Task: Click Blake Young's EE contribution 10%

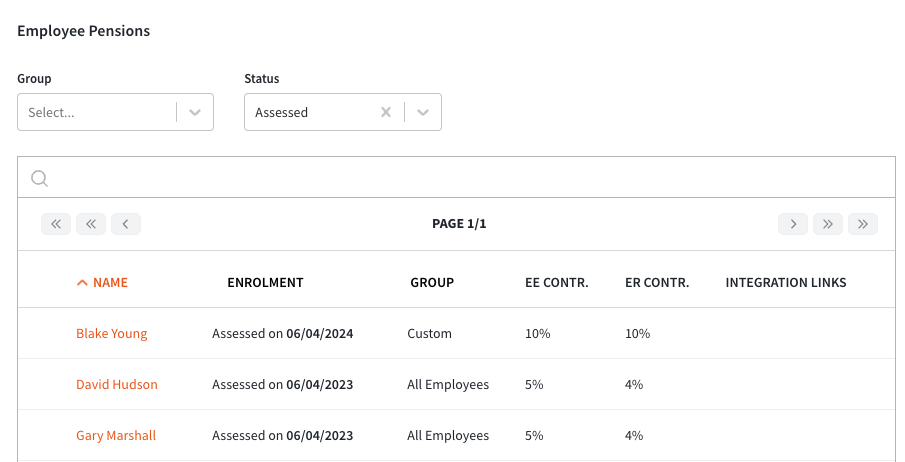Action: tap(538, 334)
